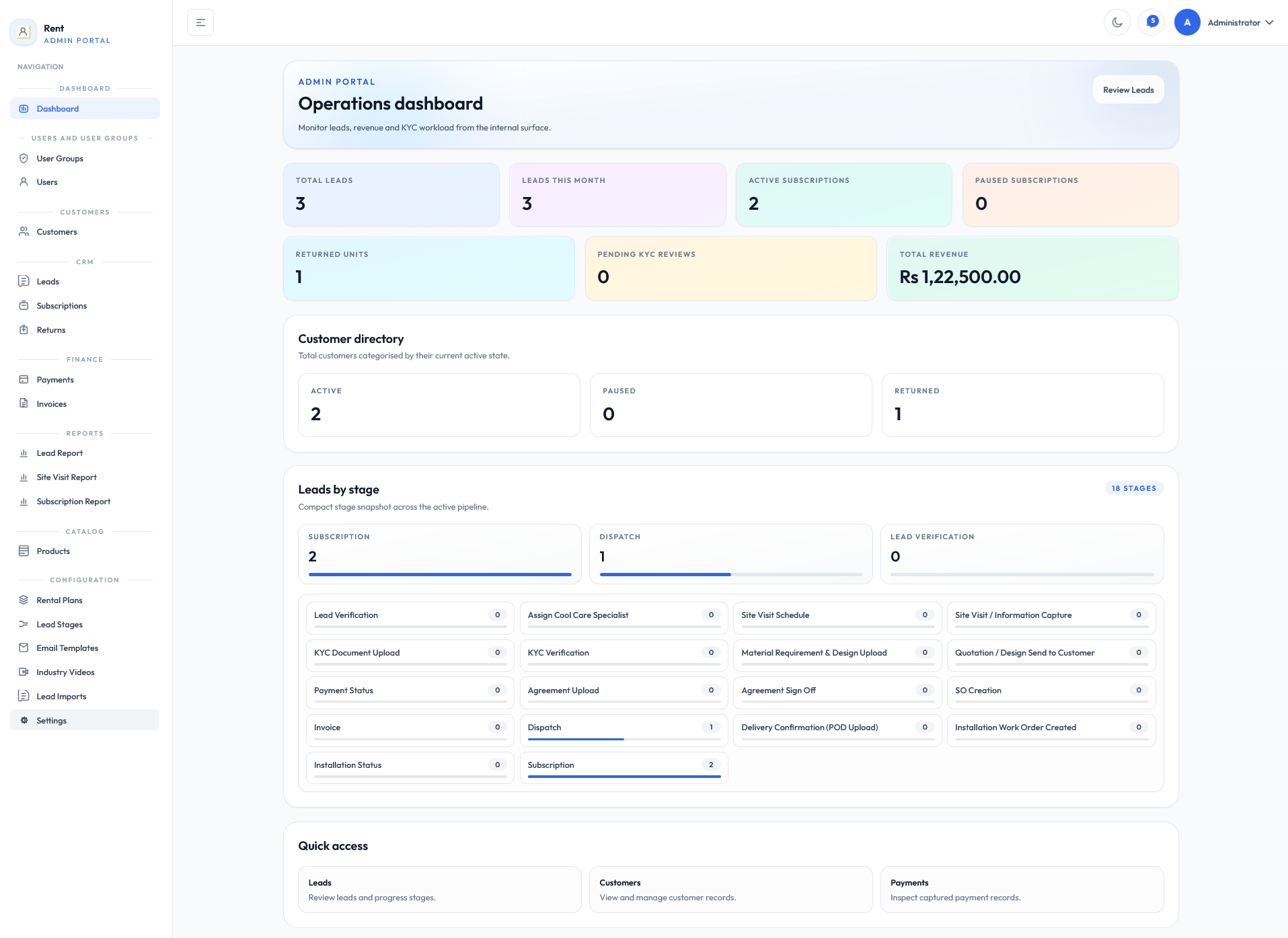Click the Lead Report chart icon
Viewport: 1288px width, 938px height.
pyautogui.click(x=24, y=453)
